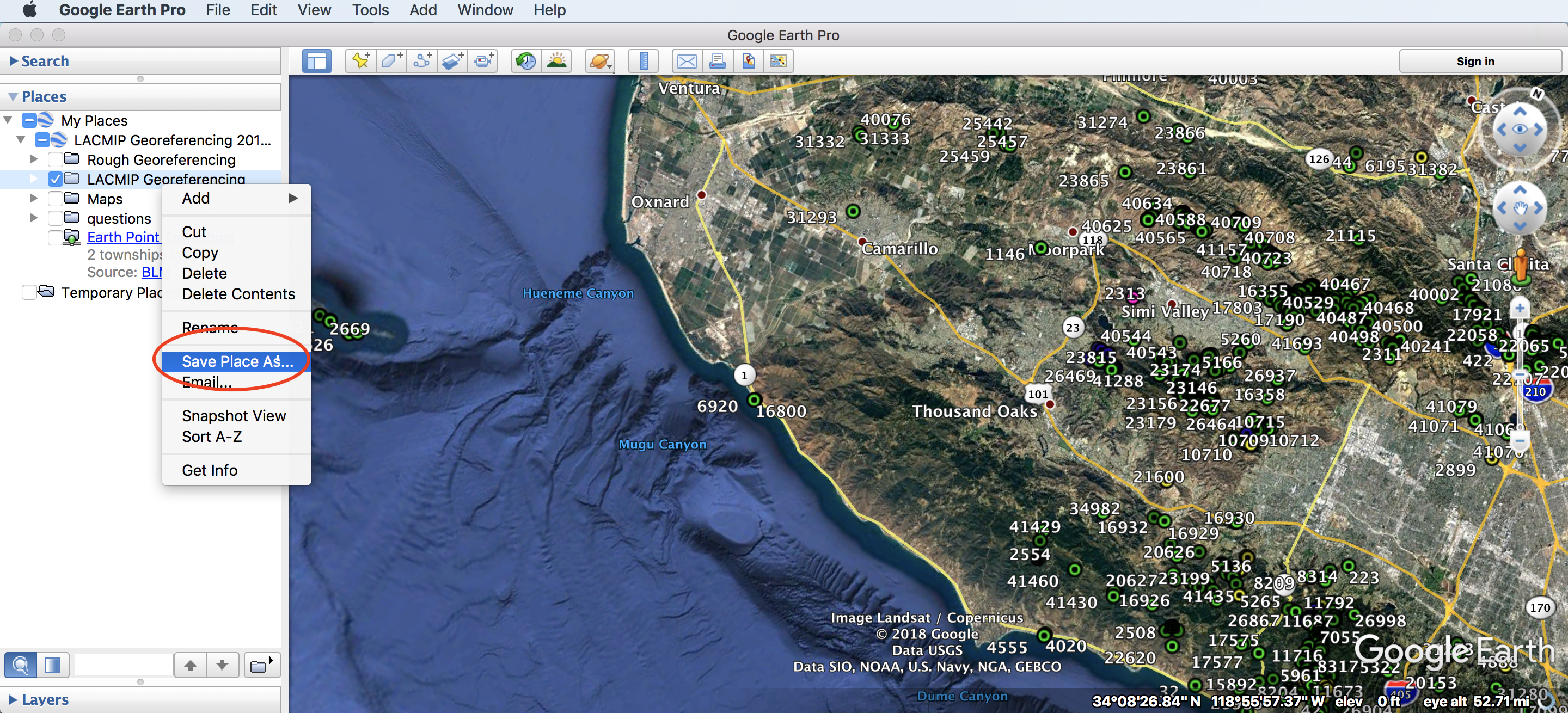This screenshot has width=1568, height=713.
Task: Expand the Layers panel
Action: [14, 699]
